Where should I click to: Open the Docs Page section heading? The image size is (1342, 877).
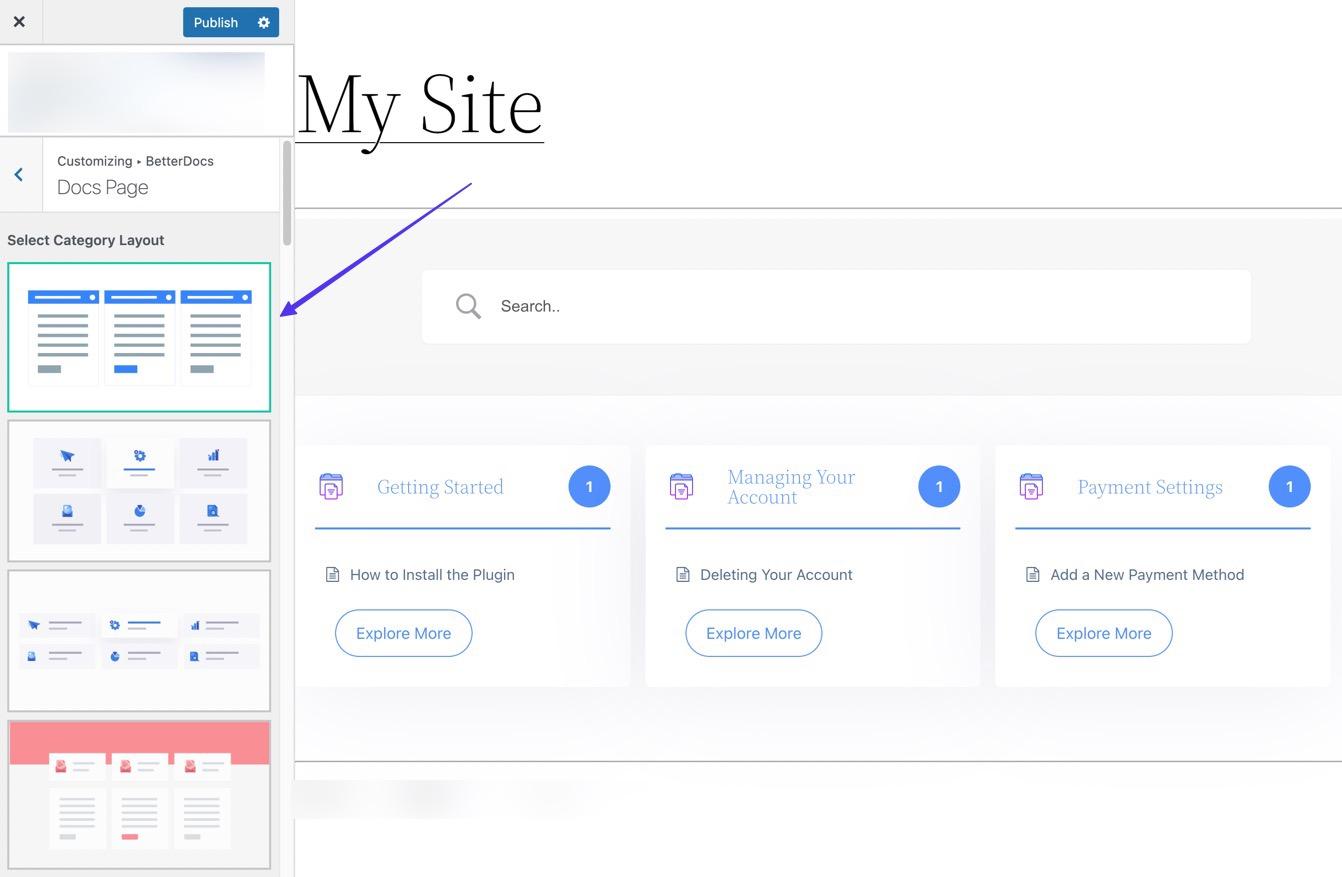pos(102,185)
